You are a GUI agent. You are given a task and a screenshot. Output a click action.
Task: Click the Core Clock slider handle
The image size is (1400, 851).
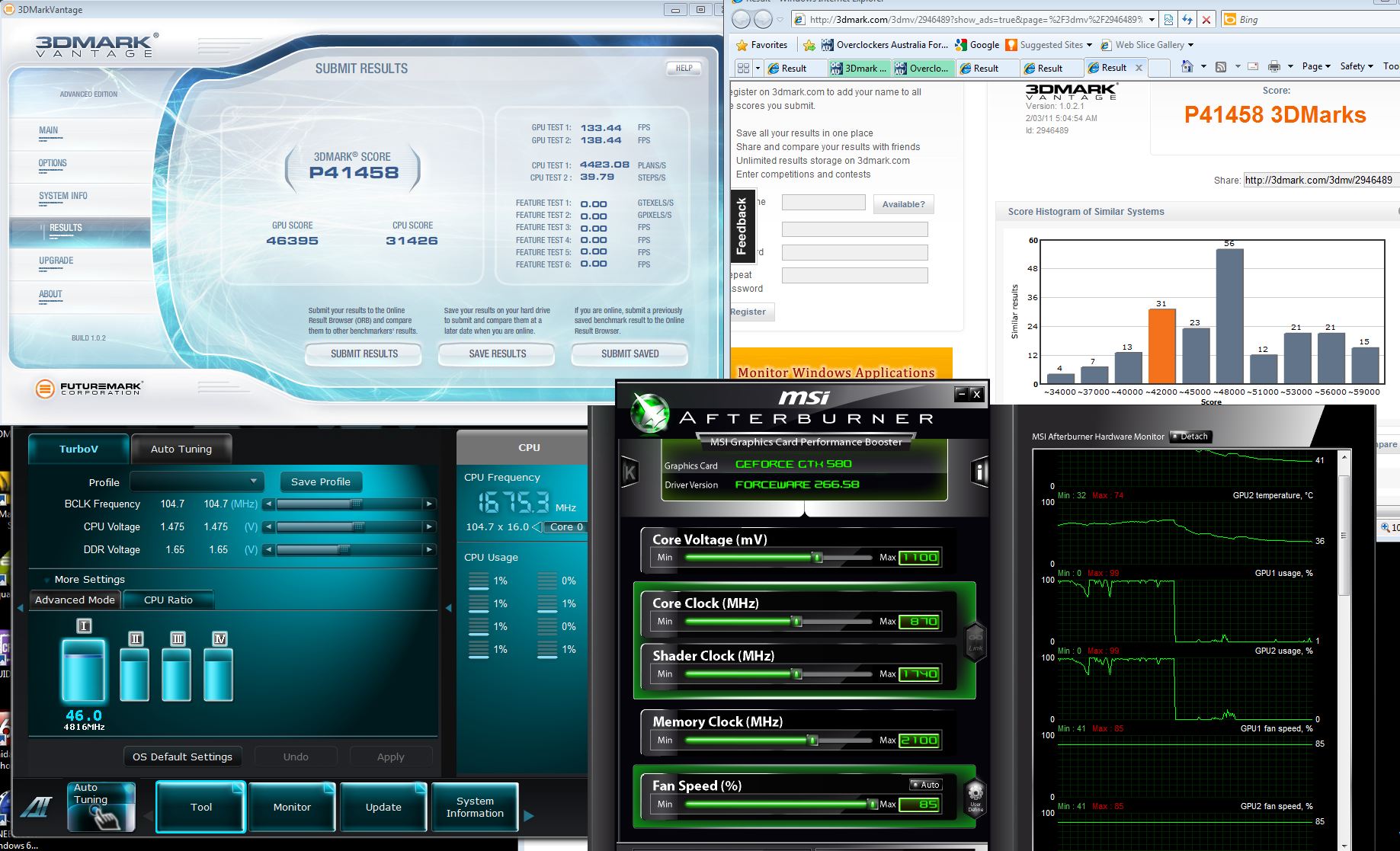[x=797, y=622]
